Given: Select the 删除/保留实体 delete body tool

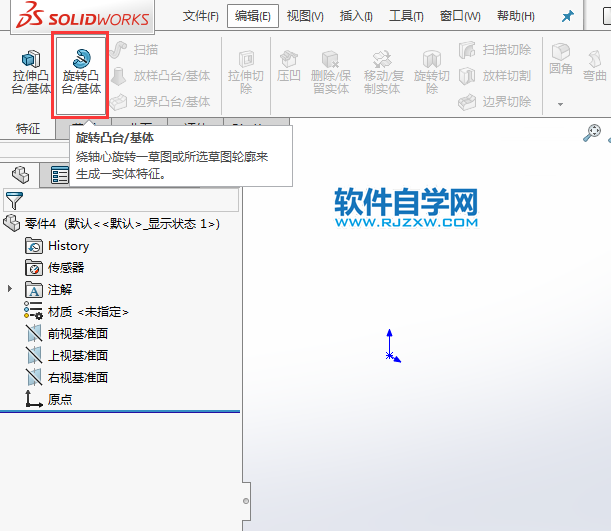Looking at the screenshot, I should 331,72.
